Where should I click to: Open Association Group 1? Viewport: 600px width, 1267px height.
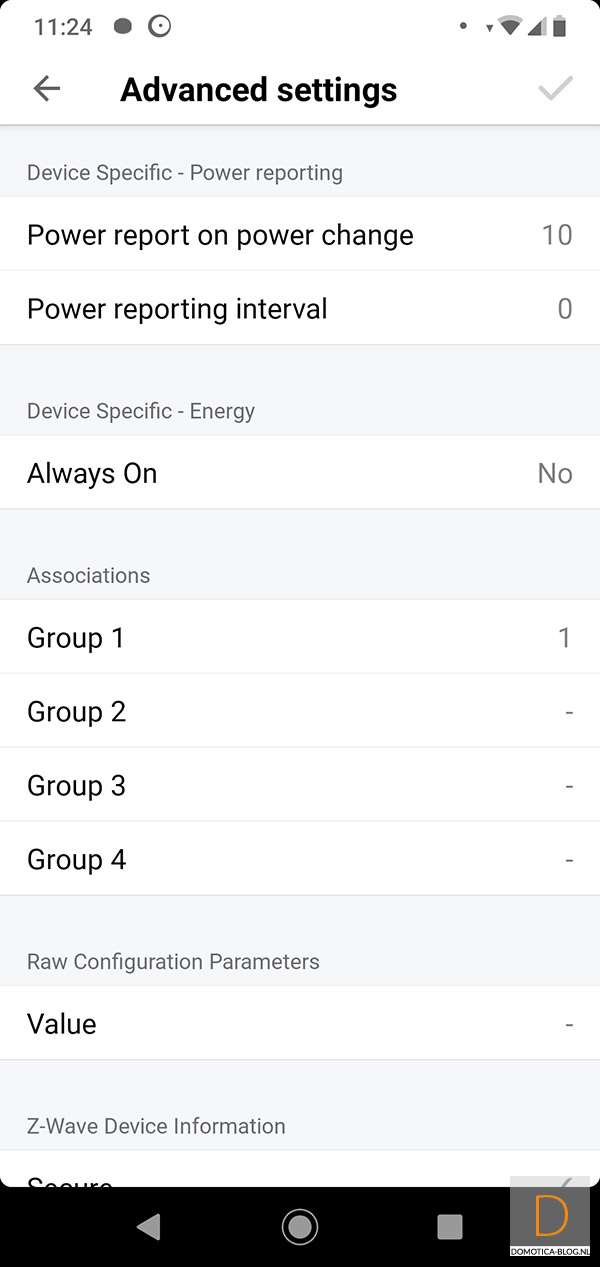(300, 638)
